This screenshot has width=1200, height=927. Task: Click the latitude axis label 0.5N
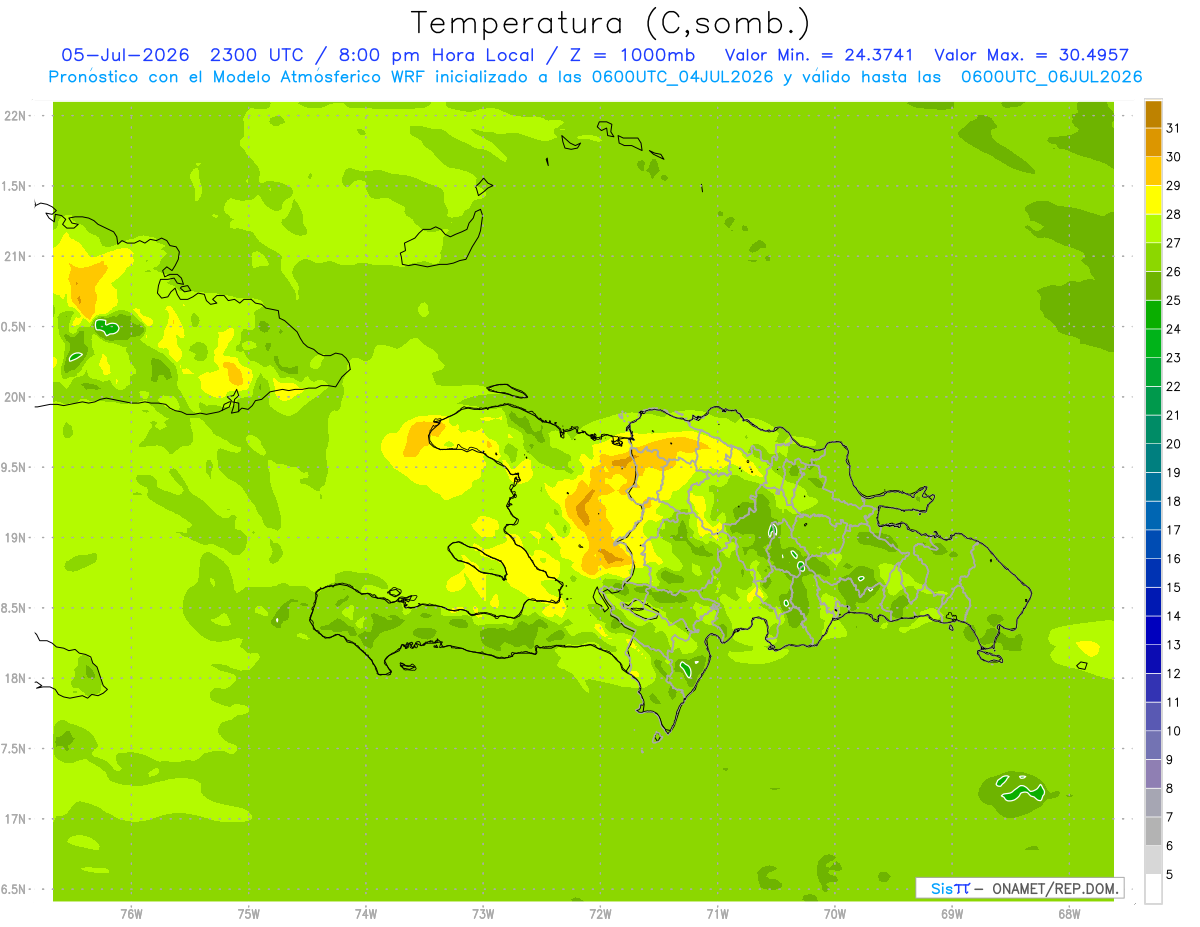click(15, 327)
